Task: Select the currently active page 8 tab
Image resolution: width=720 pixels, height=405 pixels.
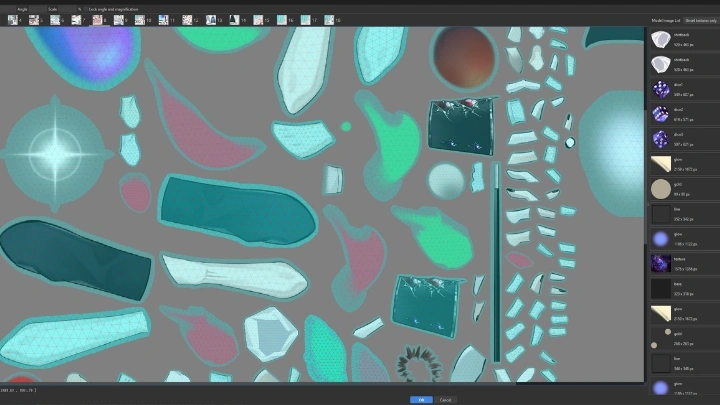Action: point(99,20)
